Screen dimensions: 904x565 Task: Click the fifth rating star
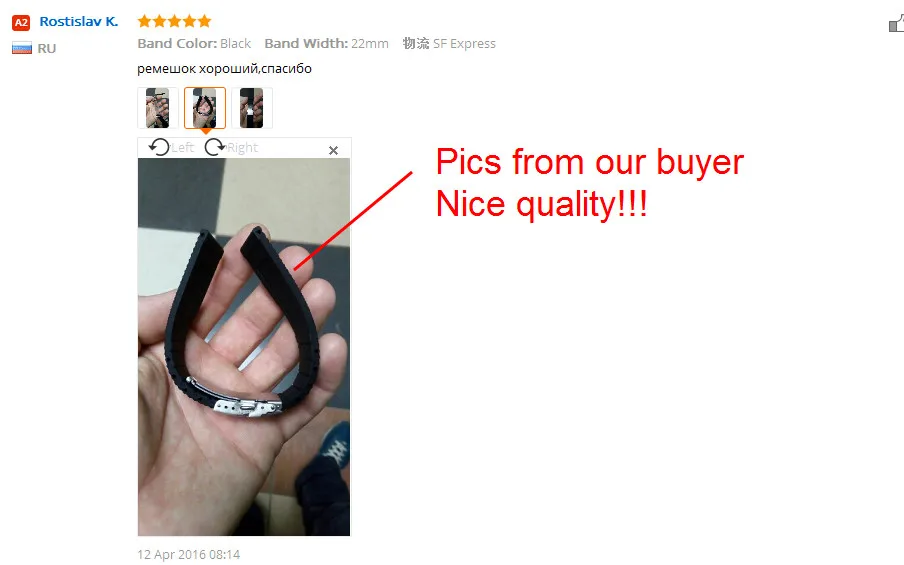tap(204, 21)
